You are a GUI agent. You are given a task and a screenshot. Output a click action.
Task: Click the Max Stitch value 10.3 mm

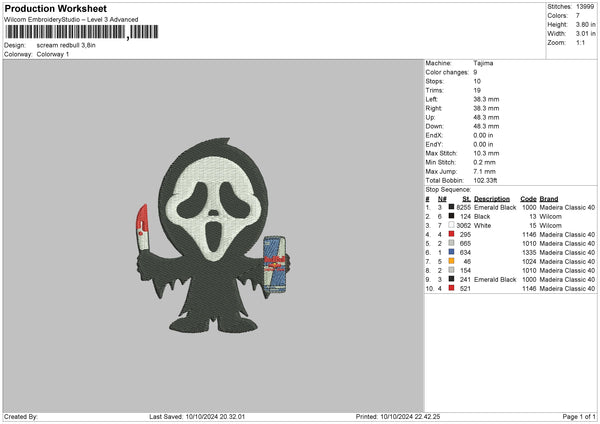point(486,153)
